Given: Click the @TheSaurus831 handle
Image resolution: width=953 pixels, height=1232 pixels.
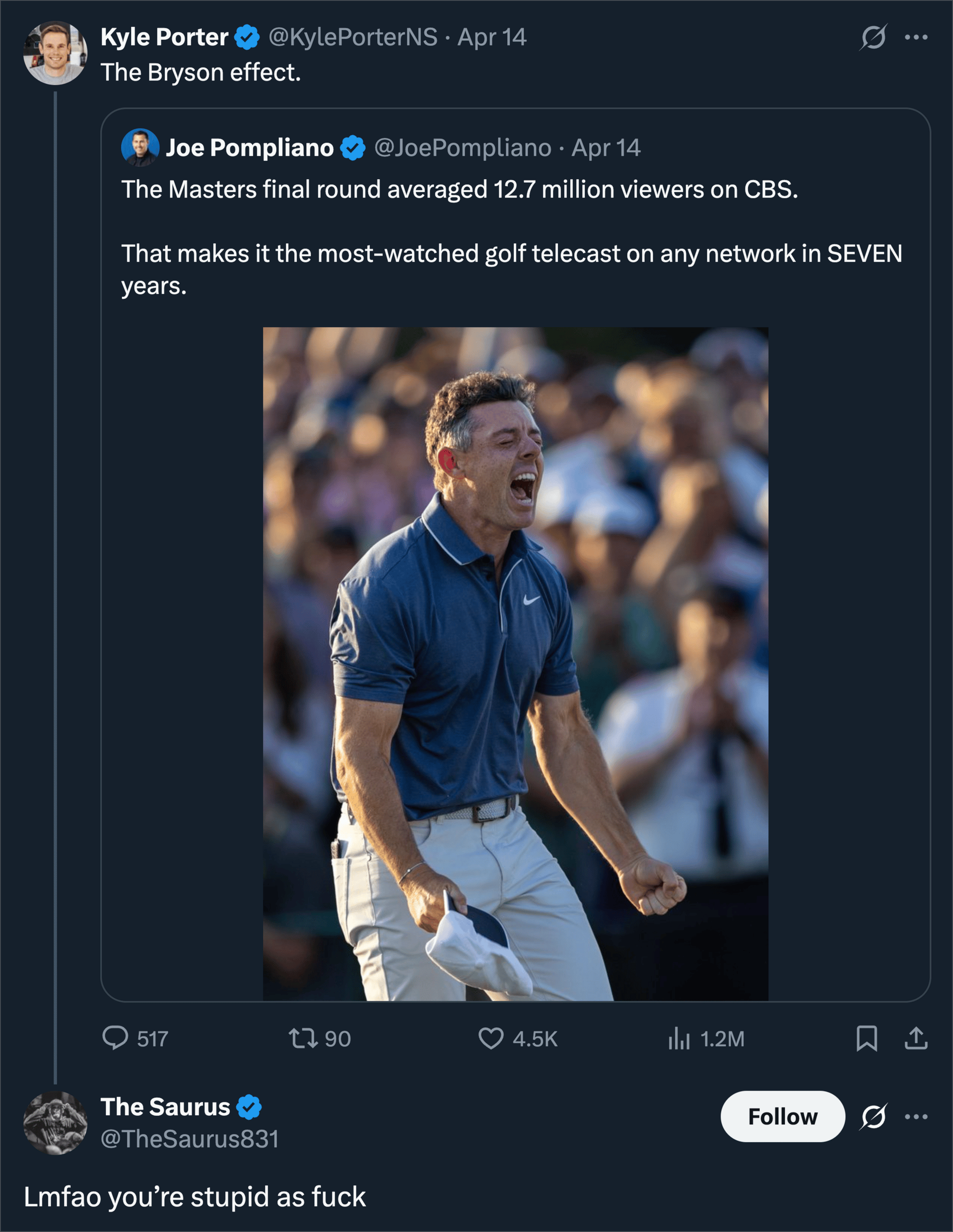Looking at the screenshot, I should click(x=190, y=1138).
